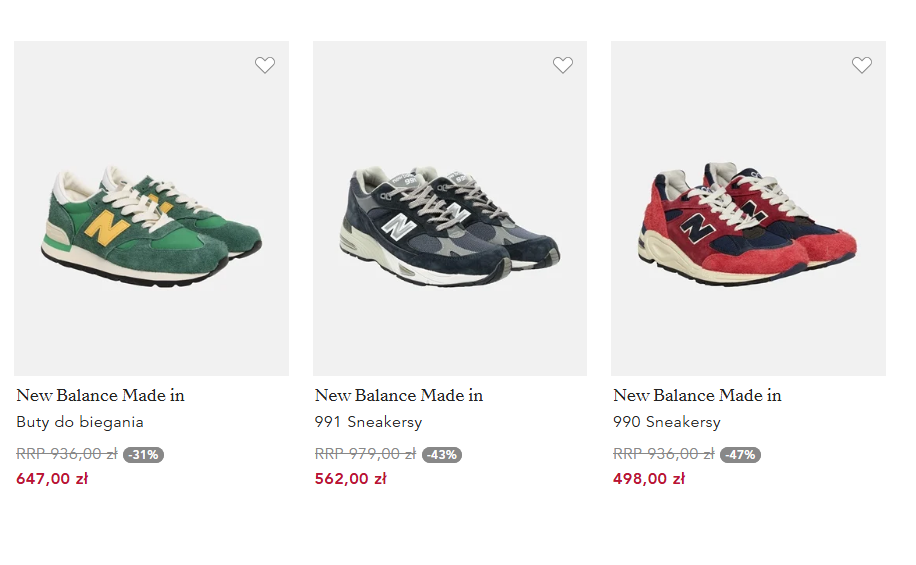Select the third New Balance Made in title

(697, 395)
